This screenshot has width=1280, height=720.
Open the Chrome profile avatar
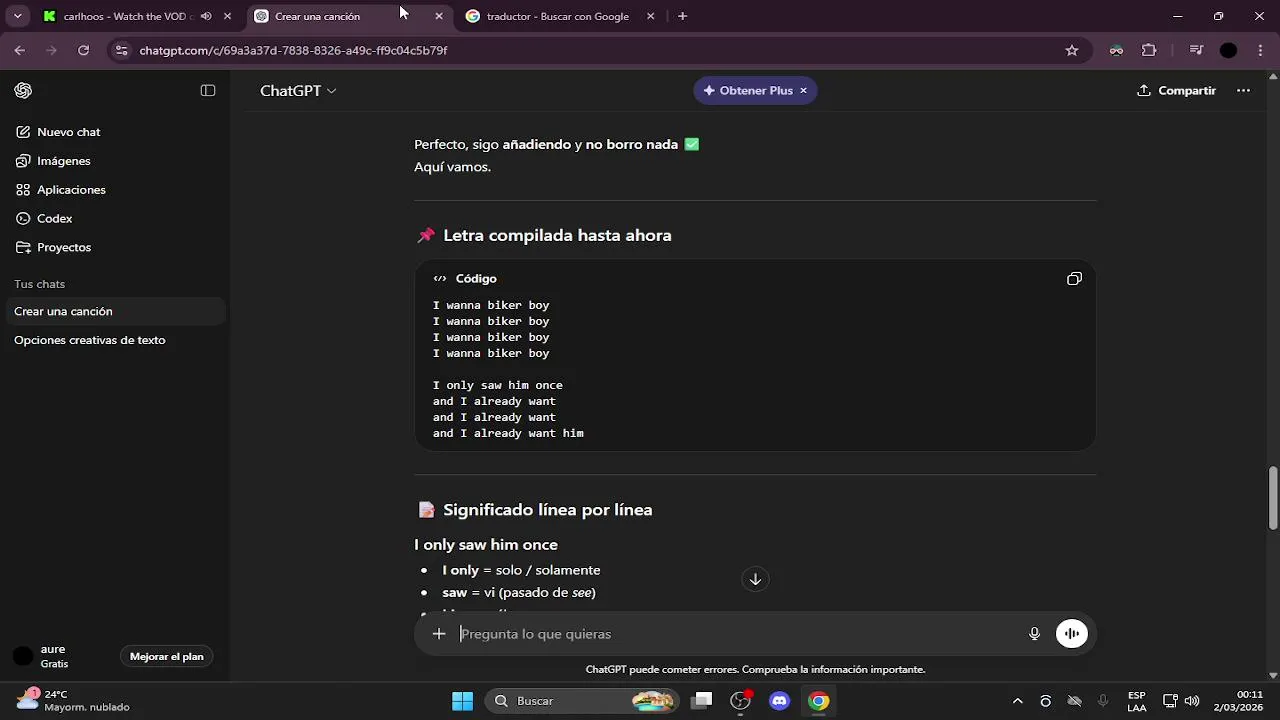click(1229, 50)
